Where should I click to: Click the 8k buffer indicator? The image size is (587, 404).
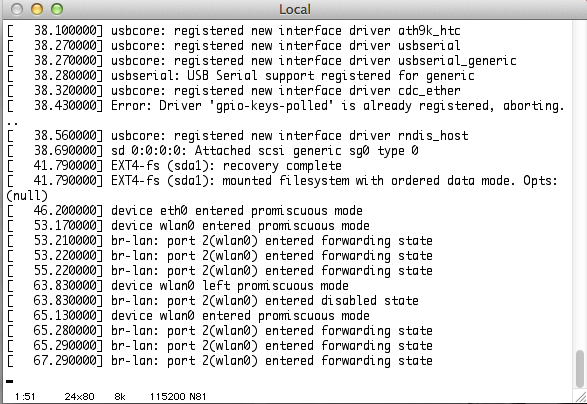point(120,397)
